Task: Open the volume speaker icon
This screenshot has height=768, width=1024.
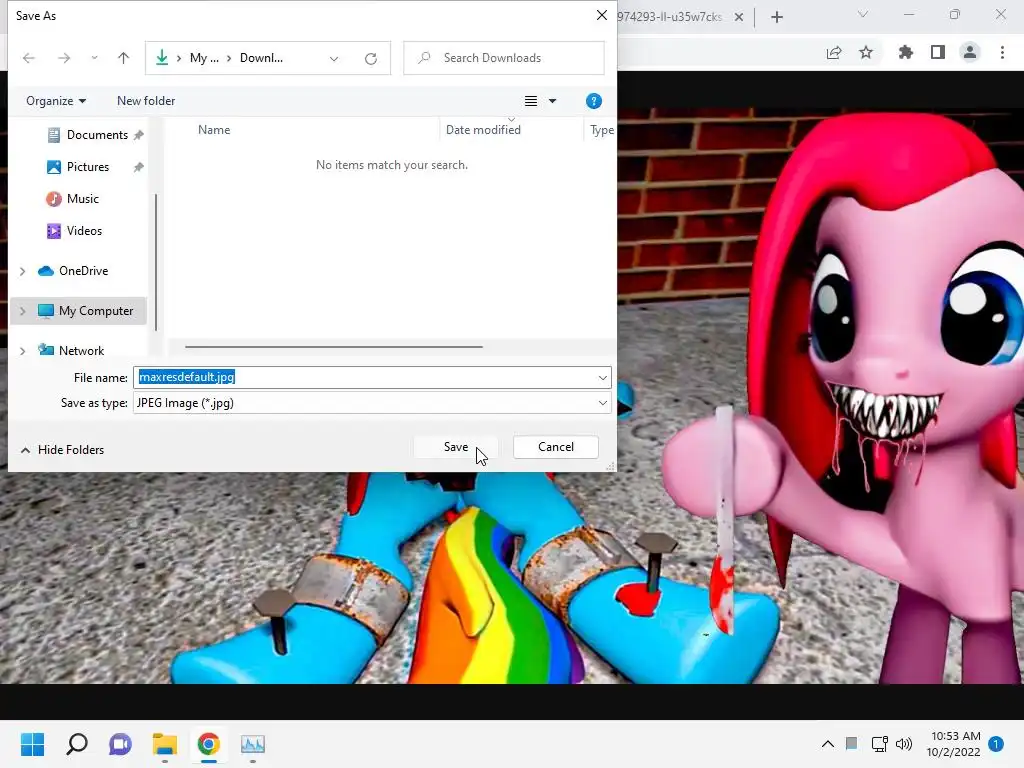Action: tap(904, 744)
